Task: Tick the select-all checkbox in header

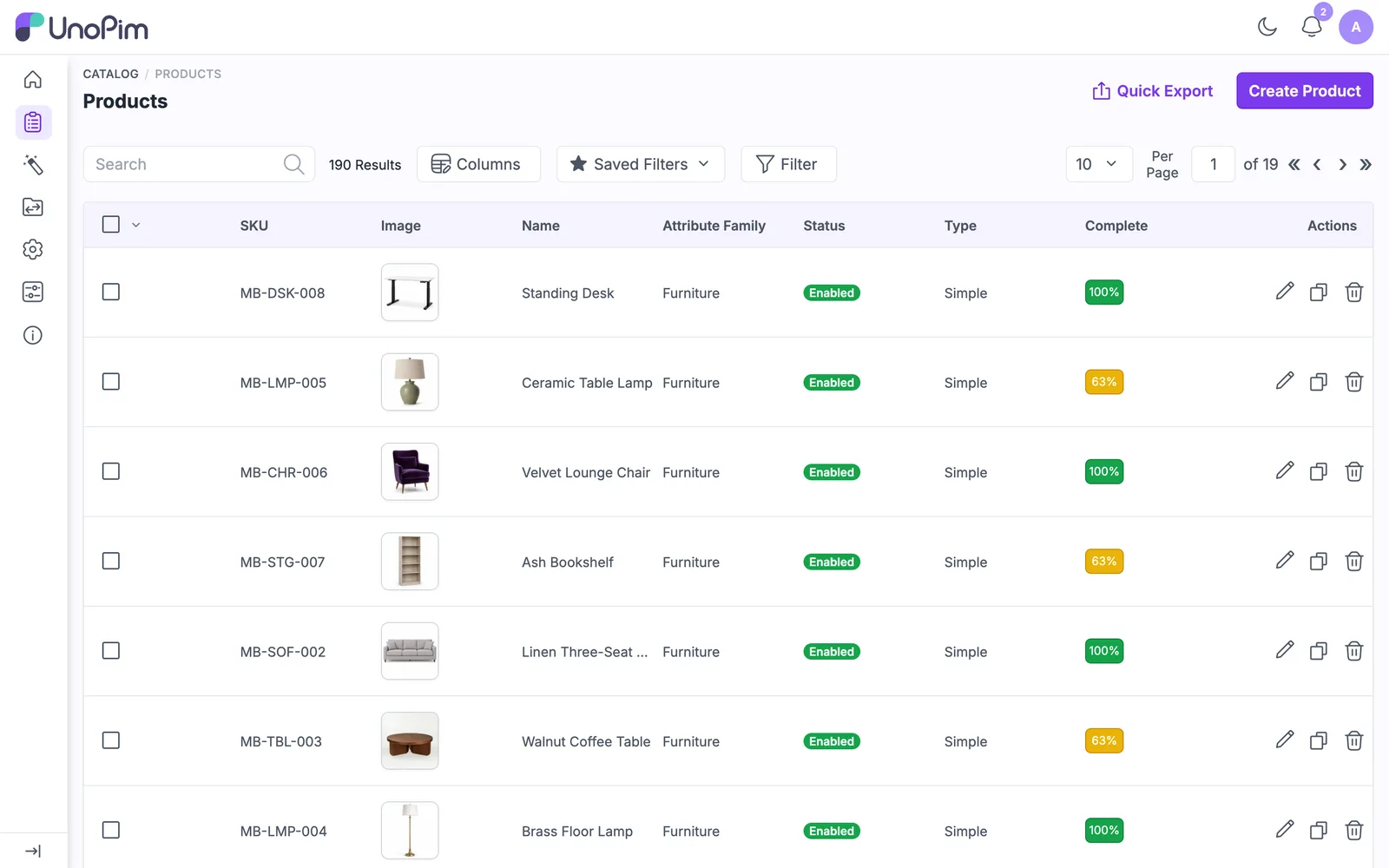Action: coord(111,224)
